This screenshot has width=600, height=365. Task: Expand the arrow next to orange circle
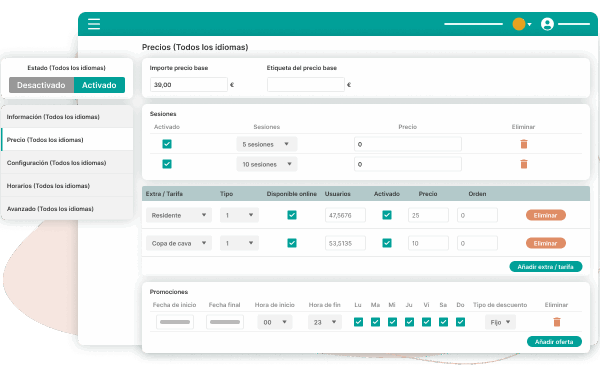coord(530,24)
